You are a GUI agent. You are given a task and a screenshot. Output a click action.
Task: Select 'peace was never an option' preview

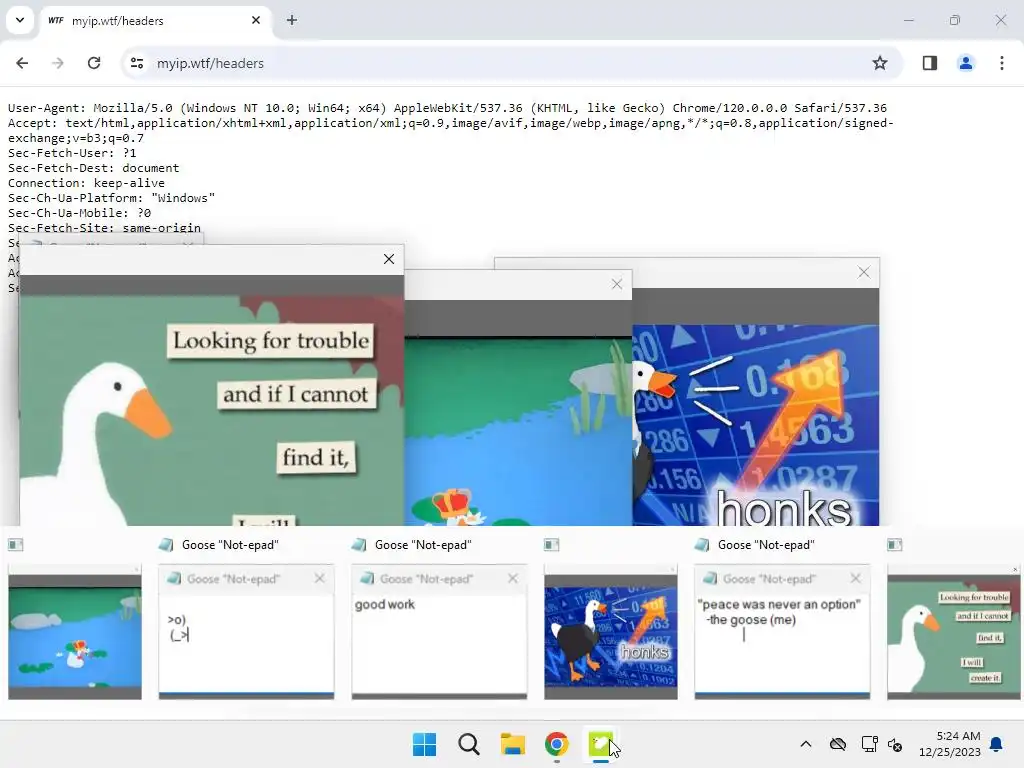pyautogui.click(x=782, y=632)
